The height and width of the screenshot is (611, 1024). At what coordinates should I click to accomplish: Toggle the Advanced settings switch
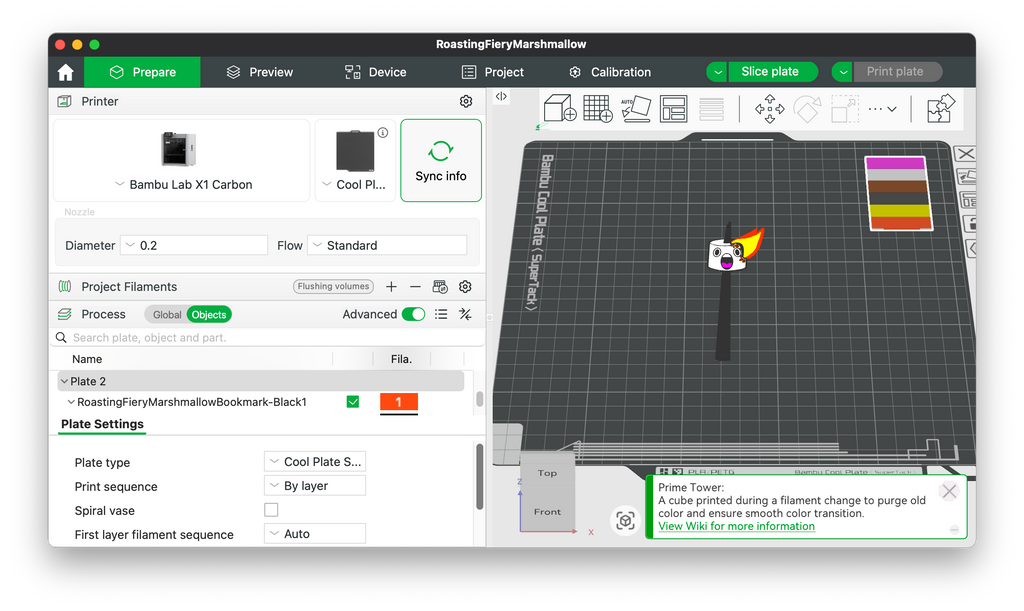point(413,314)
